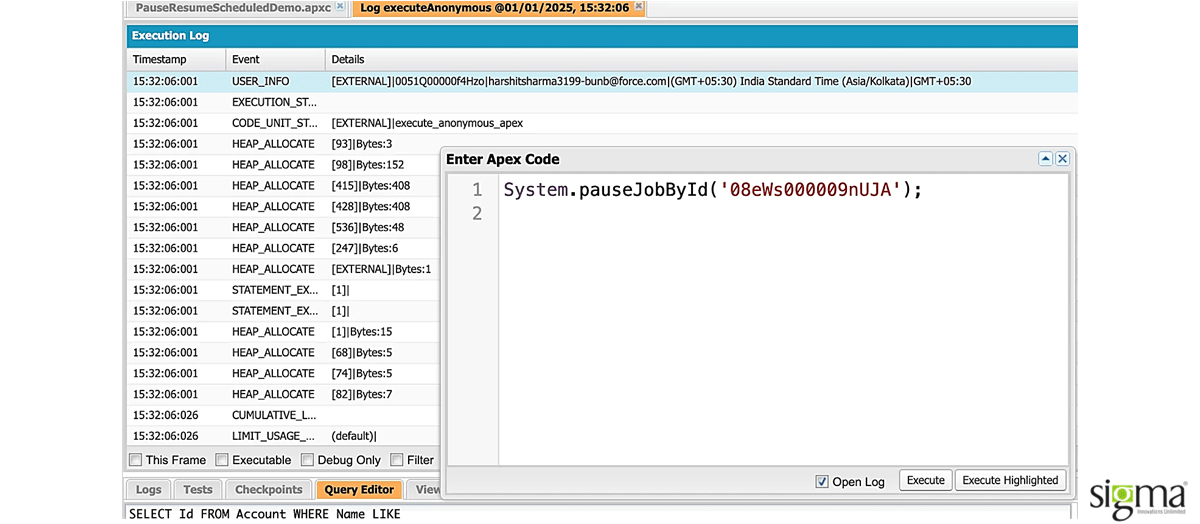The height and width of the screenshot is (524, 1200).
Task: Select the HEAP_ALLOCATE [415]|Bytes:408 row
Action: click(283, 186)
